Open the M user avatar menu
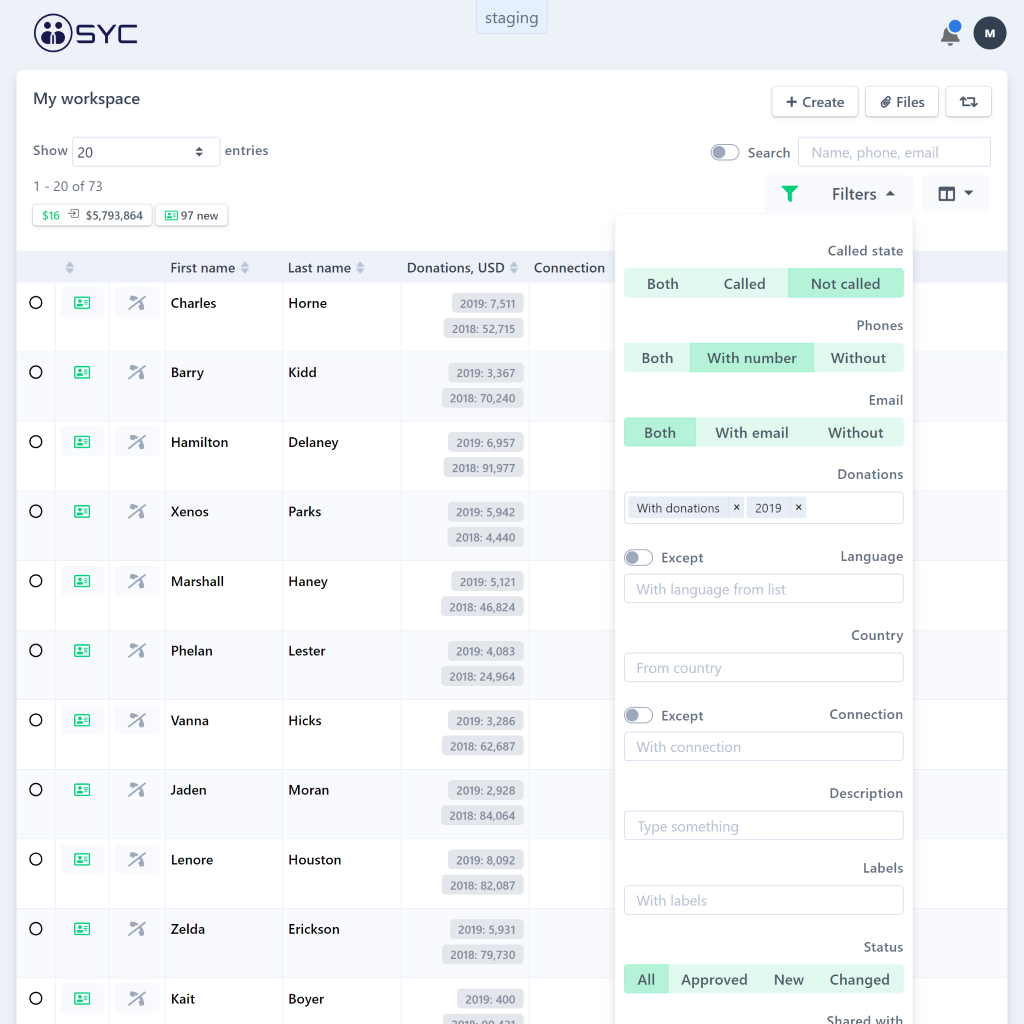Image resolution: width=1024 pixels, height=1024 pixels. pyautogui.click(x=989, y=33)
